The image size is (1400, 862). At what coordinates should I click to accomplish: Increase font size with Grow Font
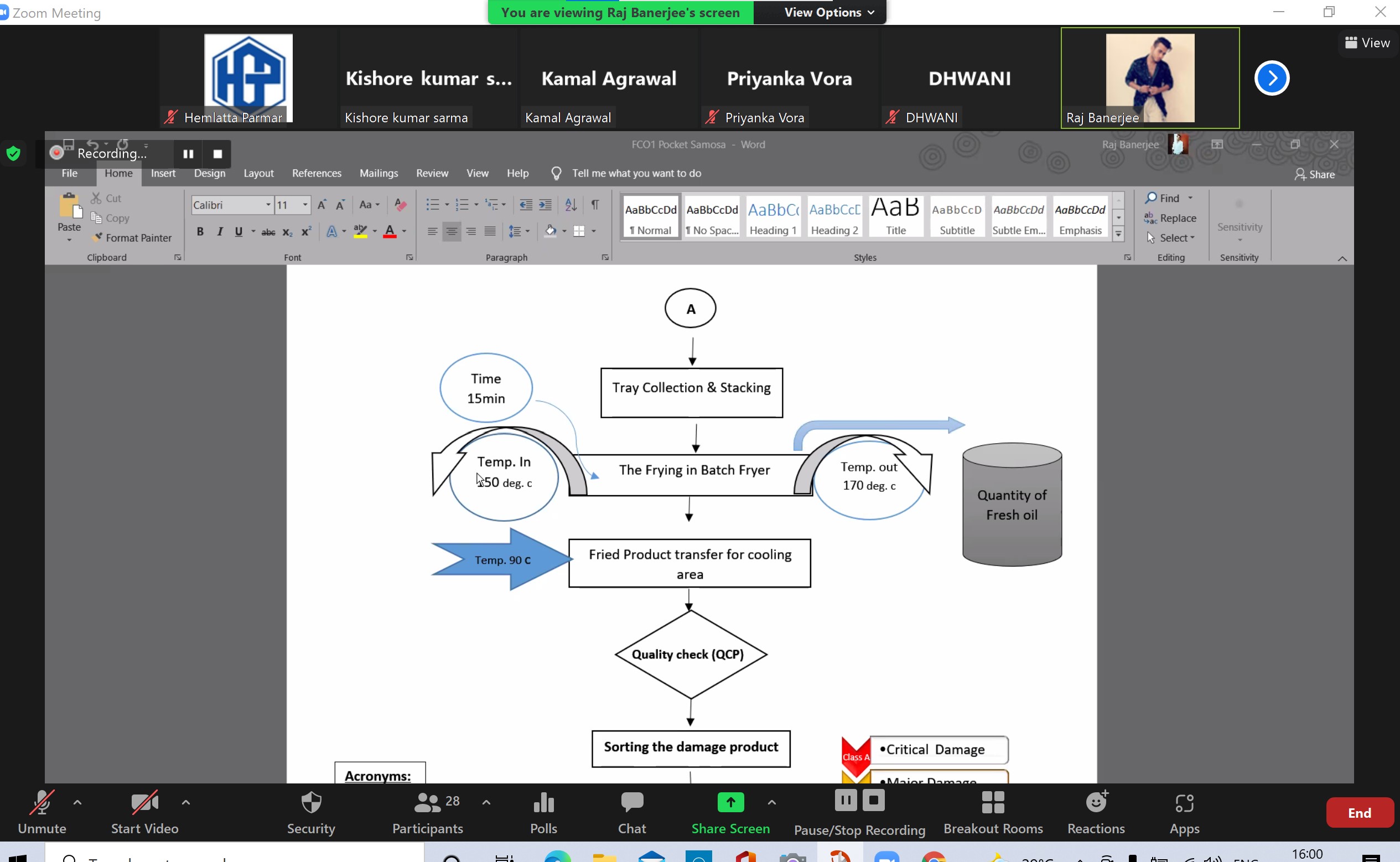click(x=322, y=205)
